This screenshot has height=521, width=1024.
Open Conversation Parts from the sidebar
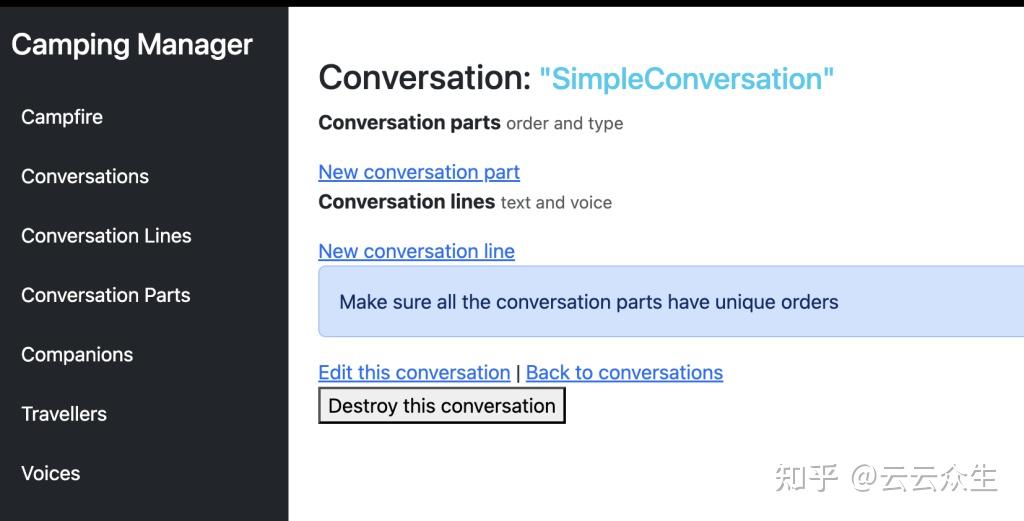(x=105, y=295)
